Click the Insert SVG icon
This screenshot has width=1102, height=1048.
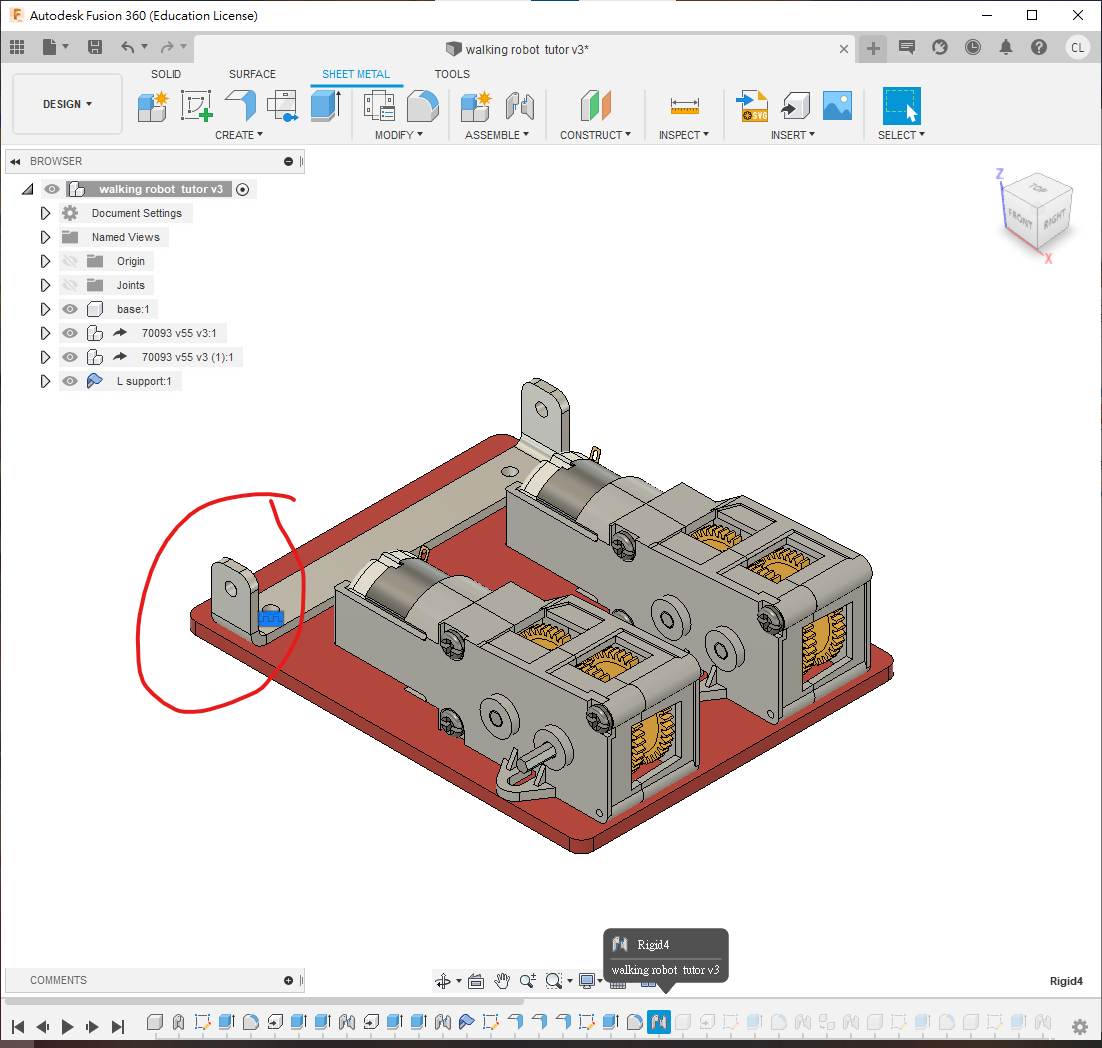click(751, 105)
